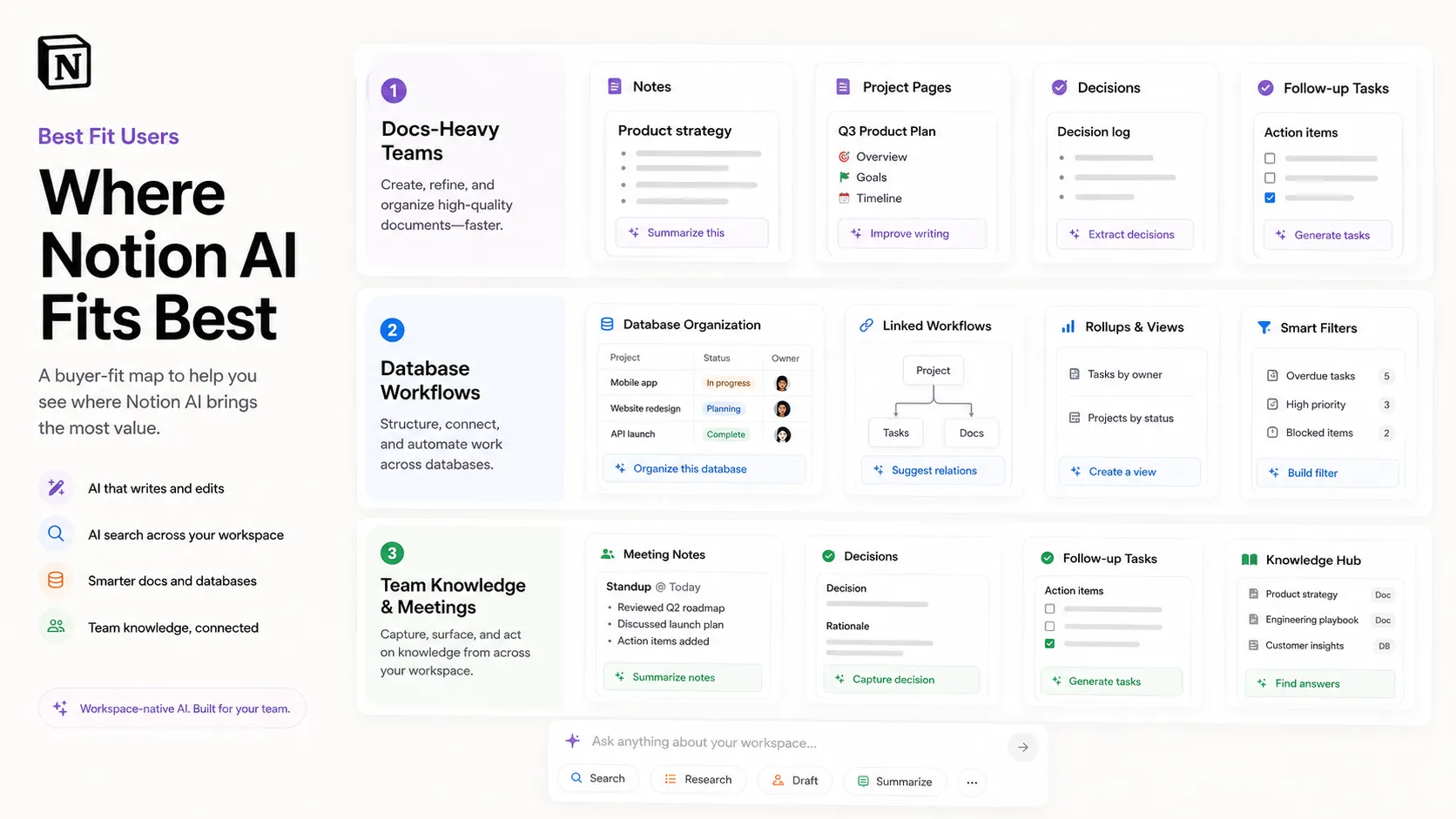Click the view icon beside Projects by status
The width and height of the screenshot is (1456, 819).
point(1075,418)
